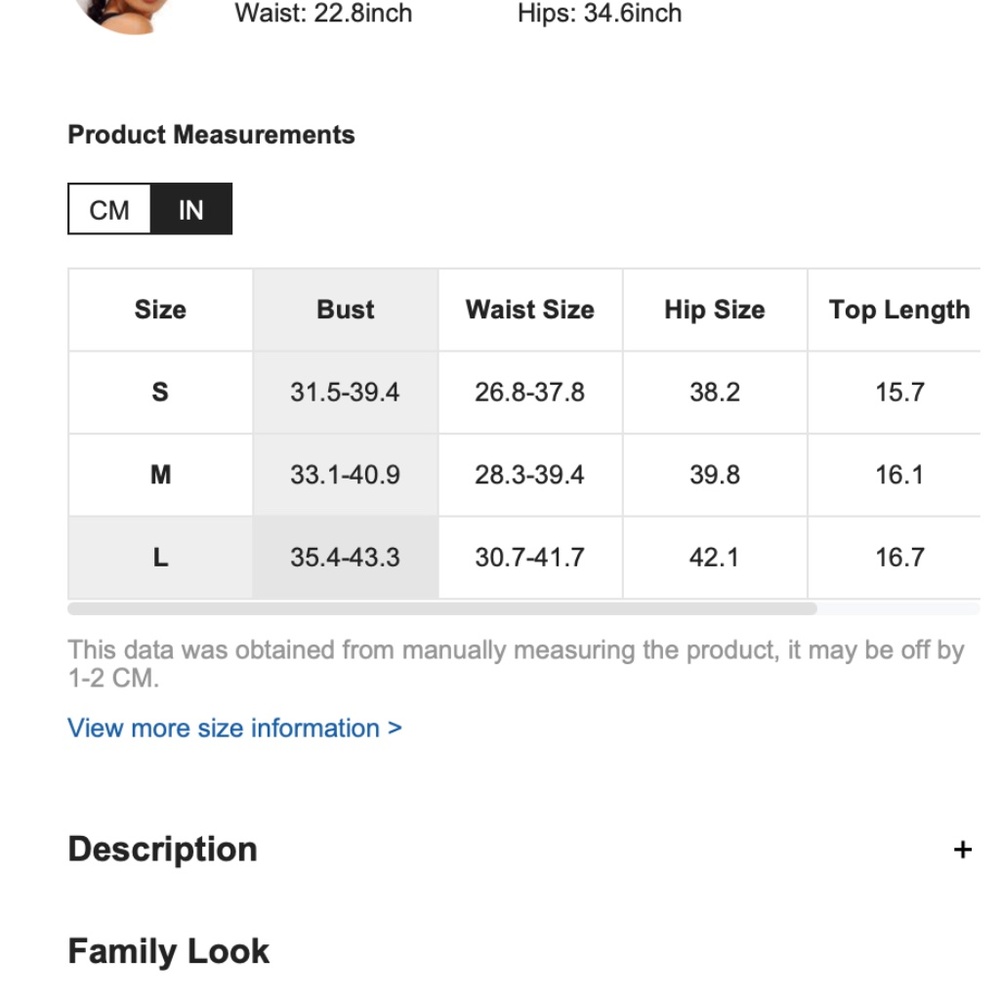Select the size L row label
The image size is (1000, 1000).
tap(160, 557)
